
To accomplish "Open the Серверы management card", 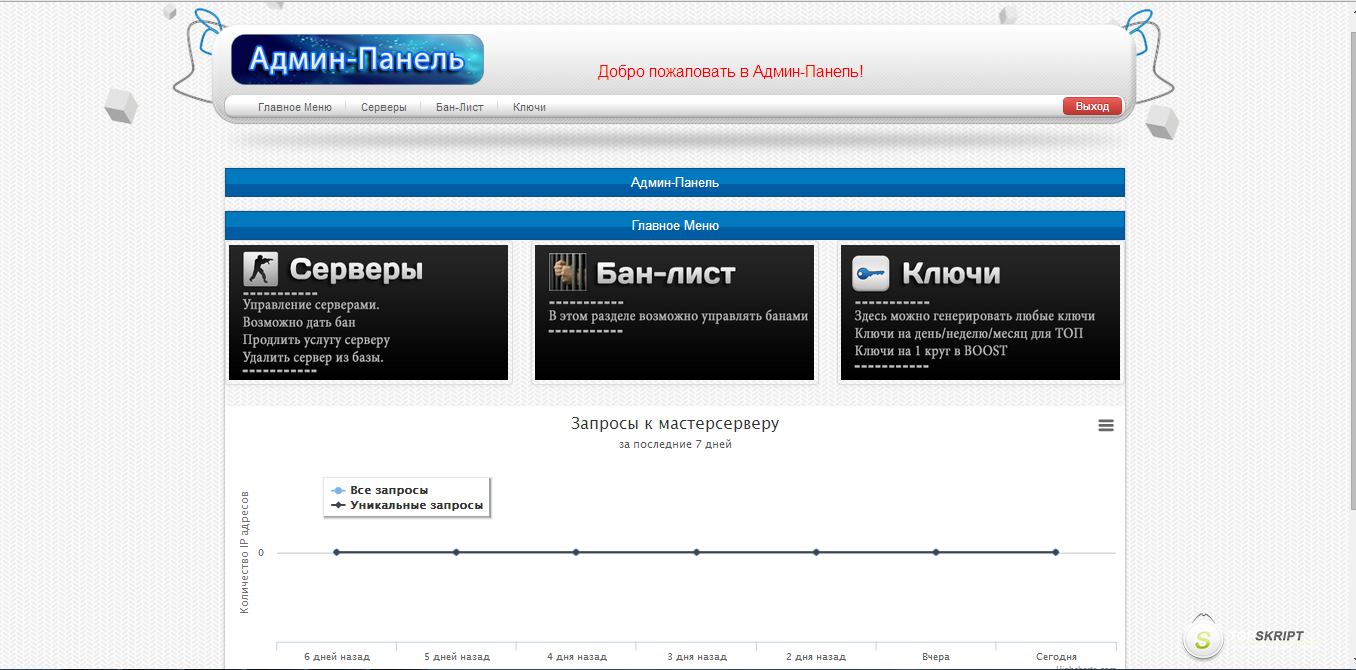I will (369, 312).
